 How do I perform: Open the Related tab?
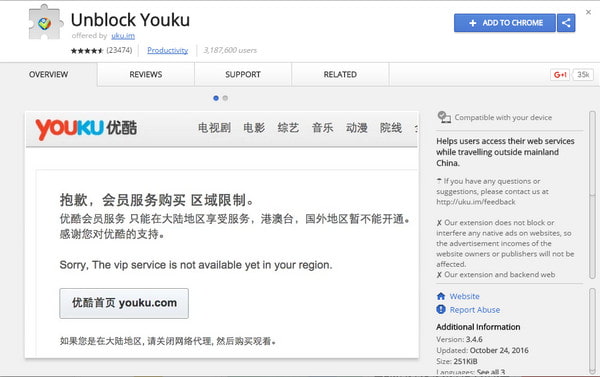pyautogui.click(x=340, y=75)
